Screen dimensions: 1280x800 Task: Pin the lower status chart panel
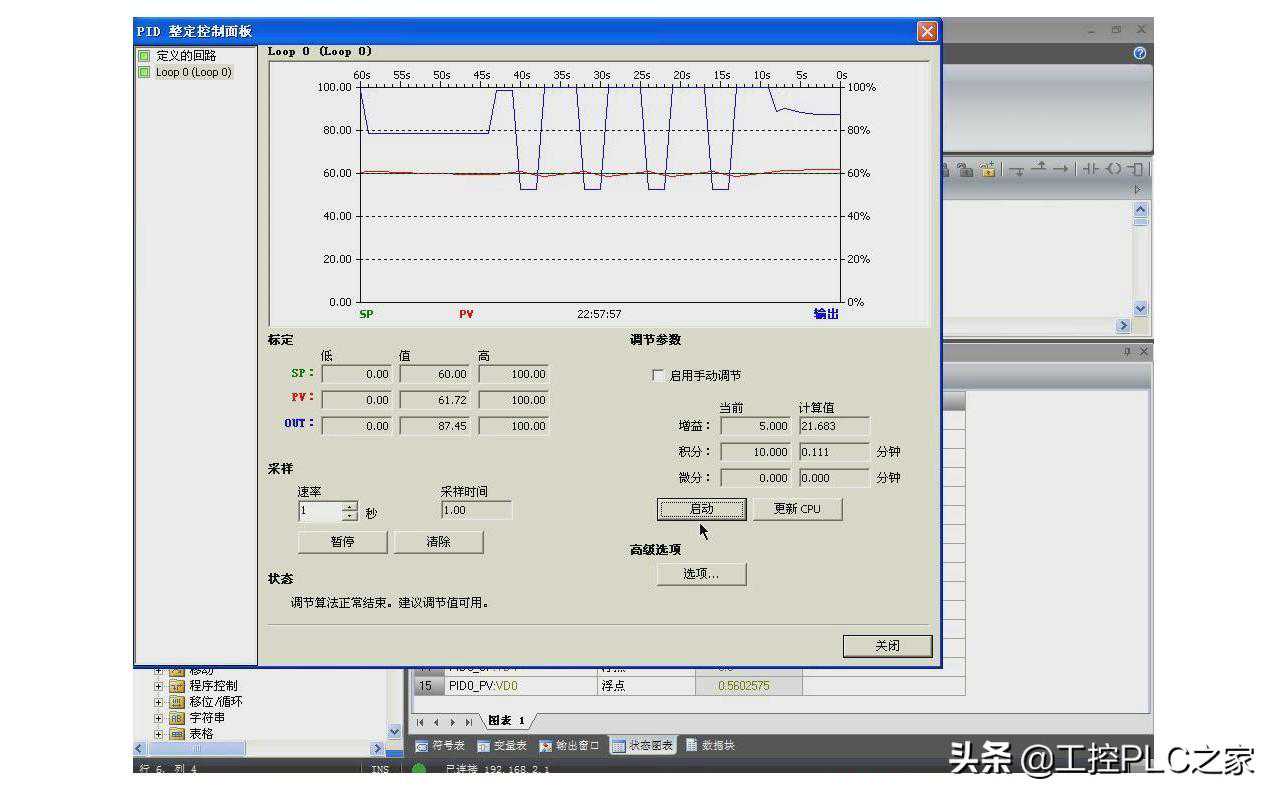point(1127,352)
